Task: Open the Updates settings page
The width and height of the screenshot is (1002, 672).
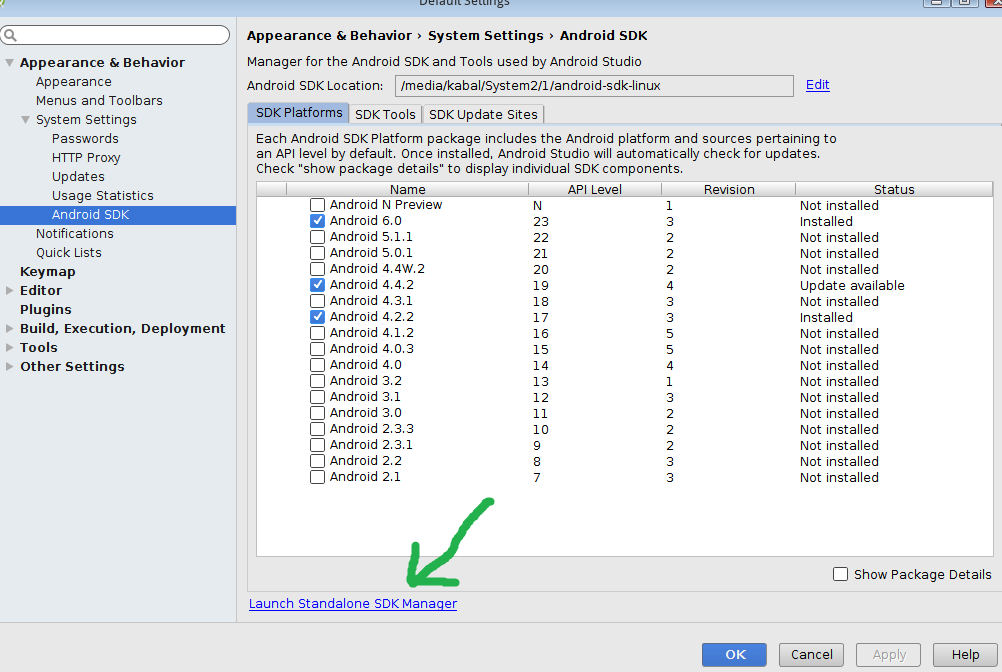Action: (x=78, y=177)
